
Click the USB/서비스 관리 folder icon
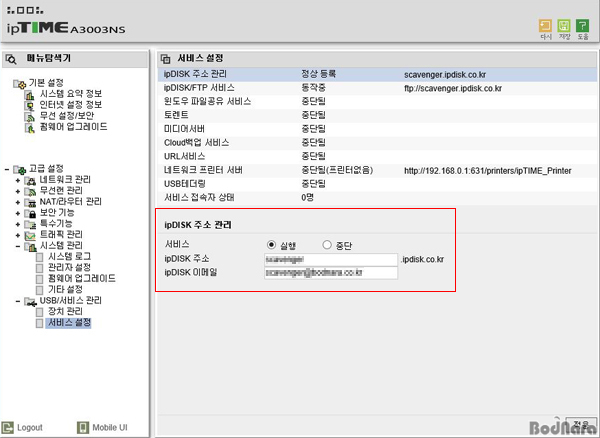tap(30, 301)
